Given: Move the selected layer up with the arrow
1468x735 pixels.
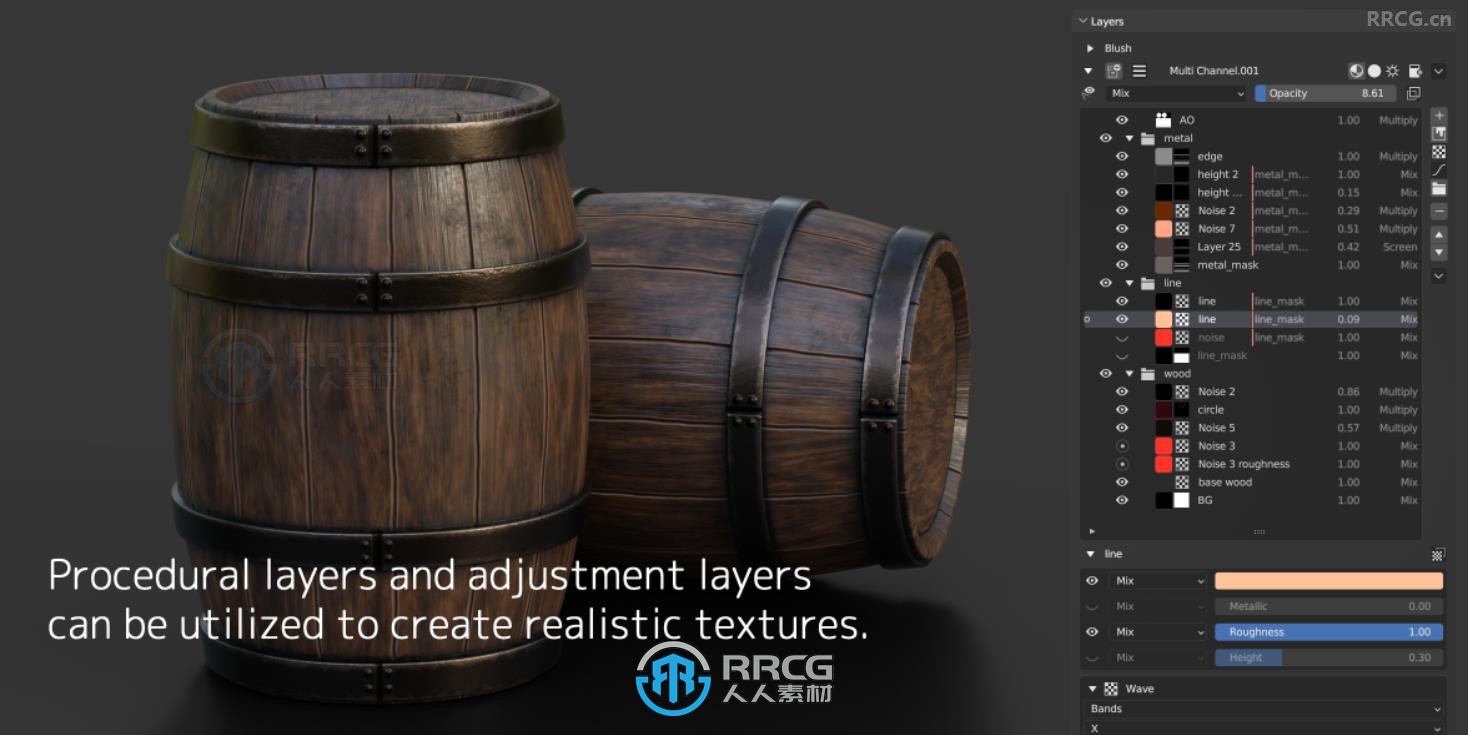Looking at the screenshot, I should click(1439, 235).
